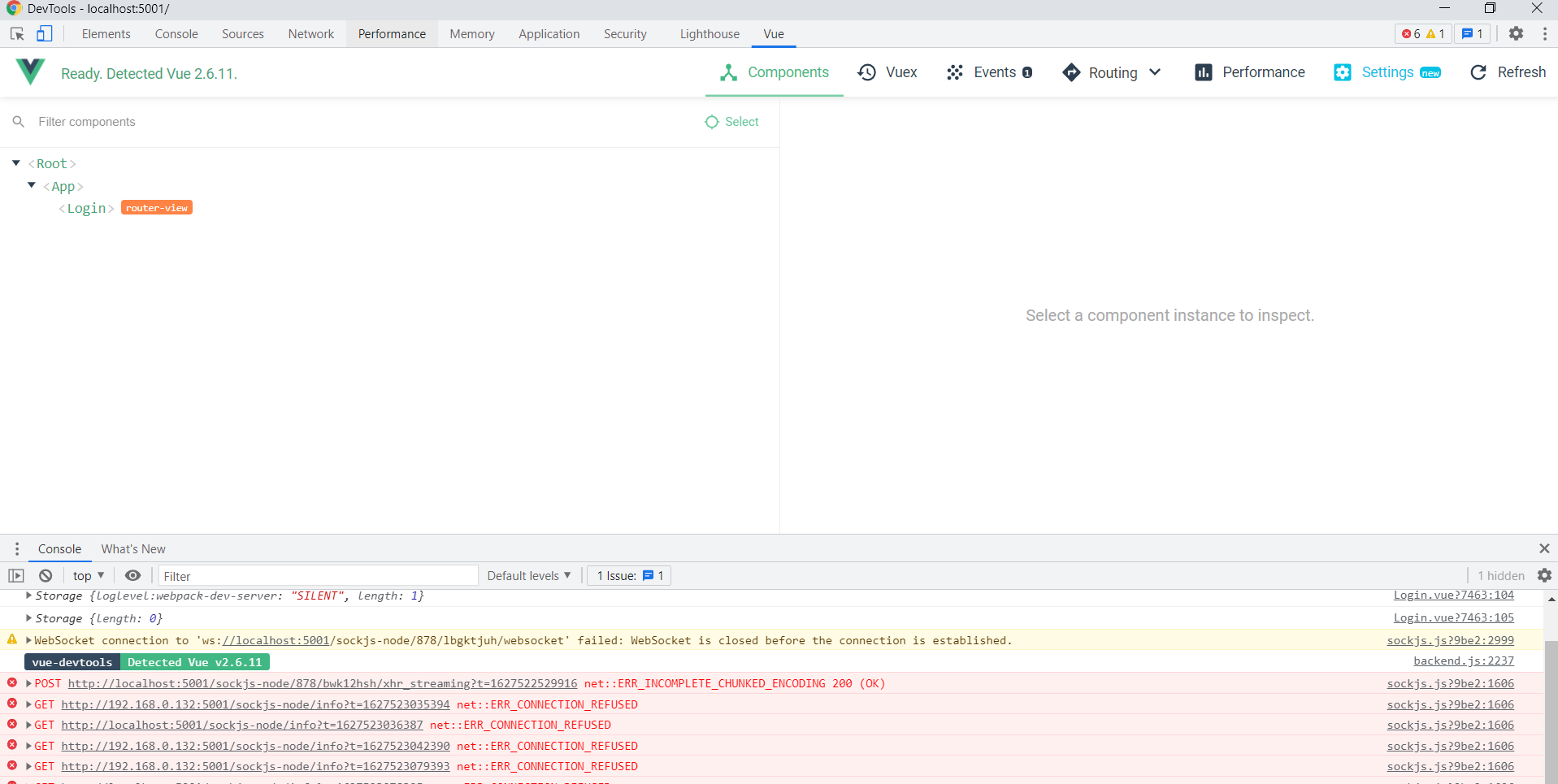
Task: Open console settings gear icon
Action: click(1544, 576)
